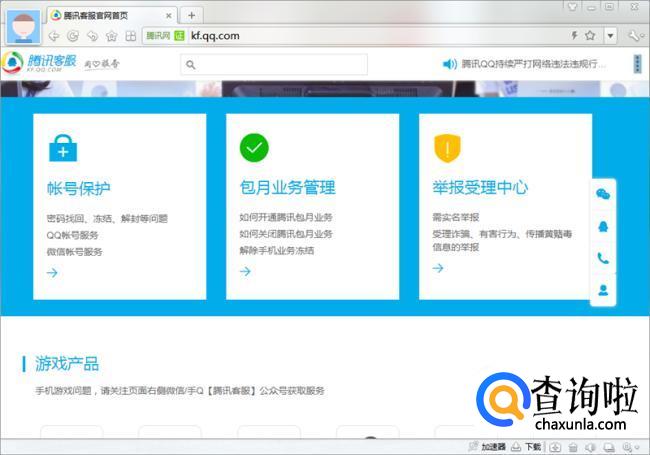Click the QQ penguin icon in side panel

click(603, 226)
